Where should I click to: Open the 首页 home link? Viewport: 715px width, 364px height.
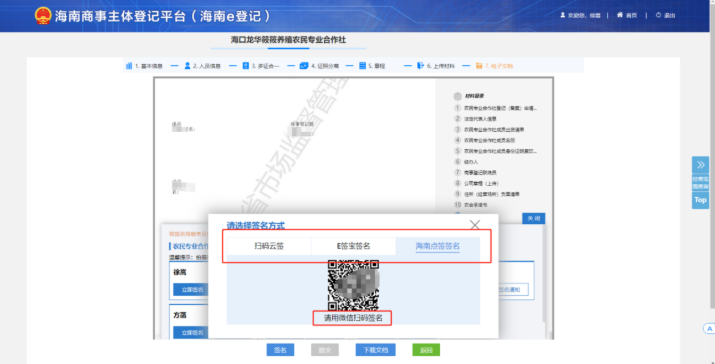[x=627, y=16]
